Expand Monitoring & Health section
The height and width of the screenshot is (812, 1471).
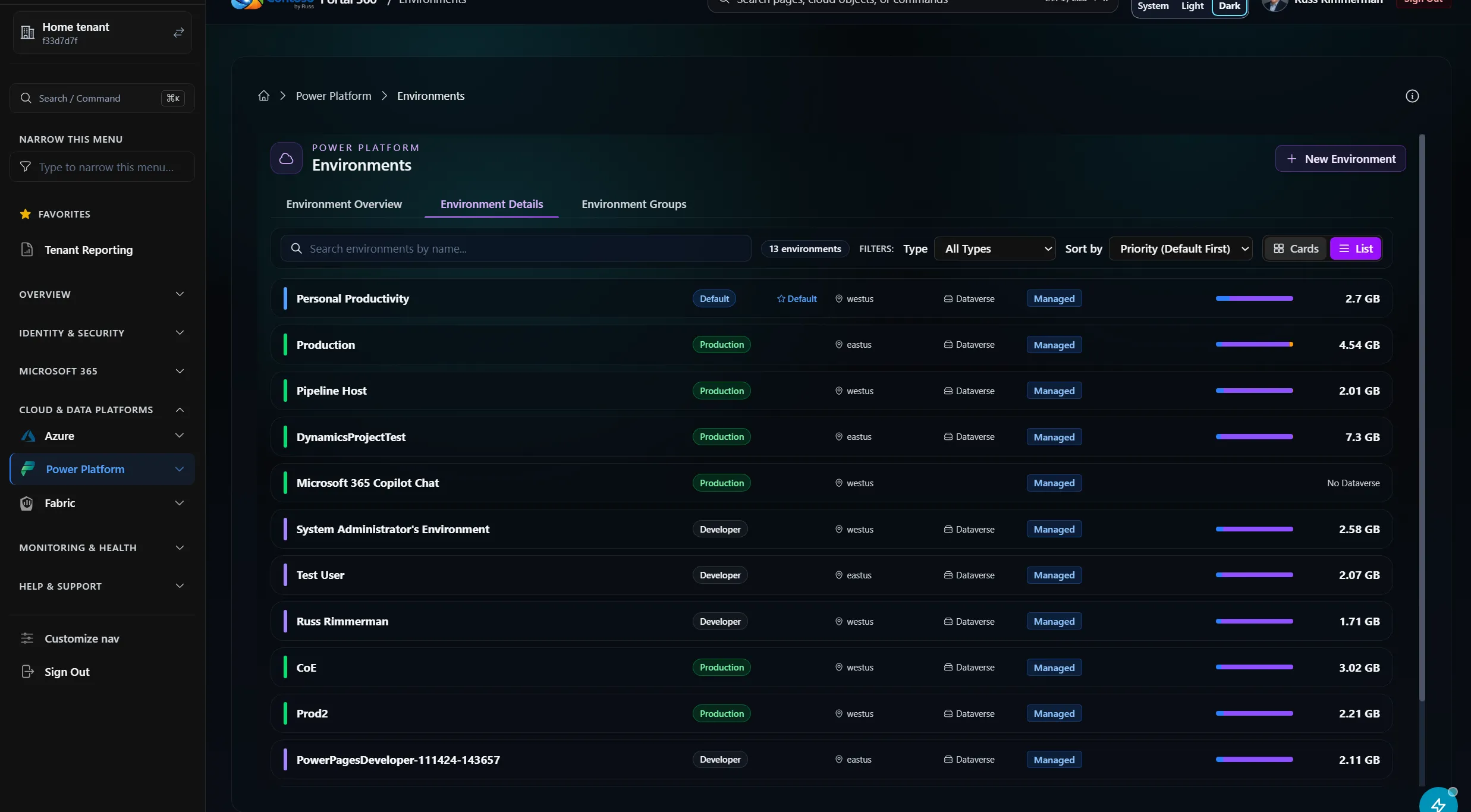point(102,547)
